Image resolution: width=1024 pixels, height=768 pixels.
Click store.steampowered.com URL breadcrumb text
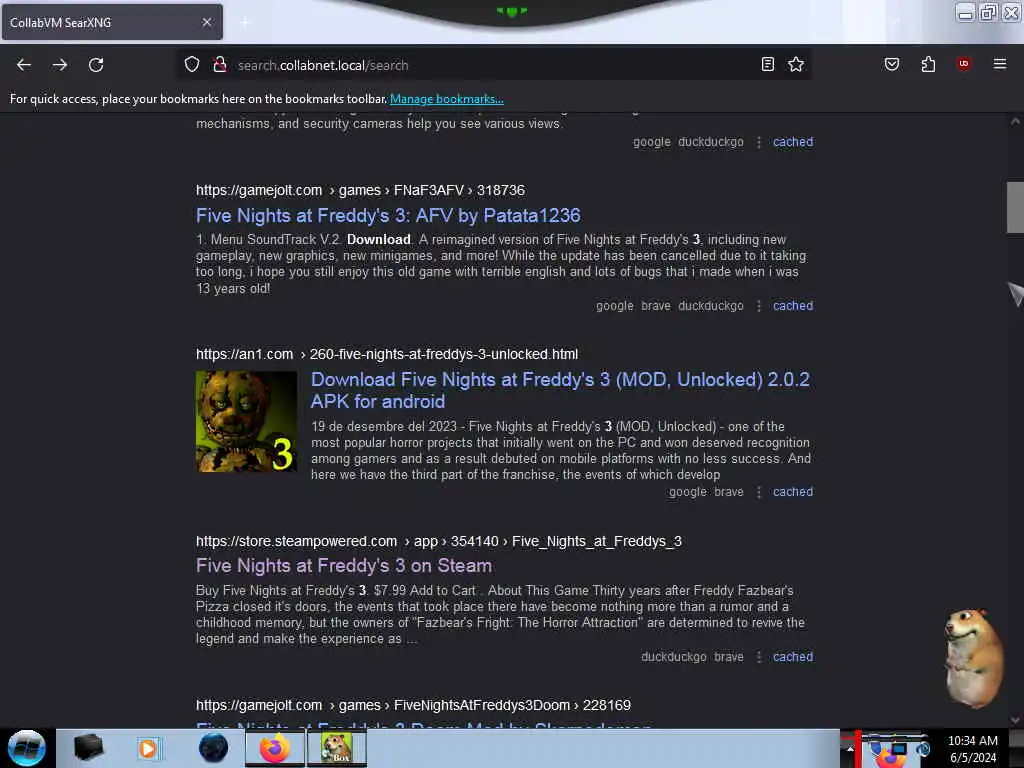click(439, 541)
